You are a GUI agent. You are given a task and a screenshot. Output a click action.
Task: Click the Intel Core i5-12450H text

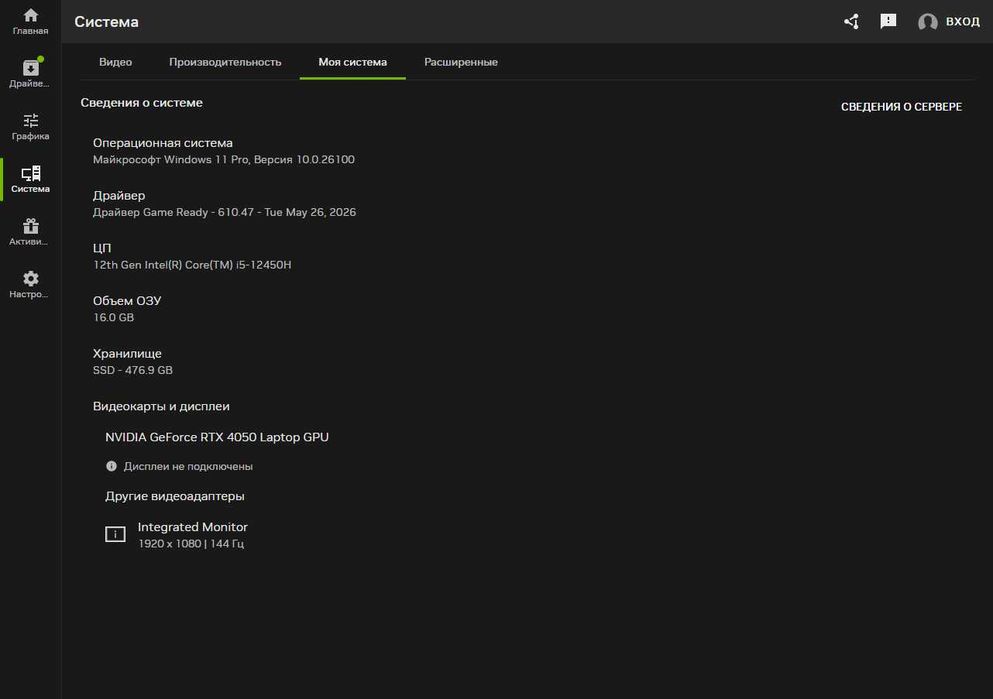pyautogui.click(x=192, y=265)
